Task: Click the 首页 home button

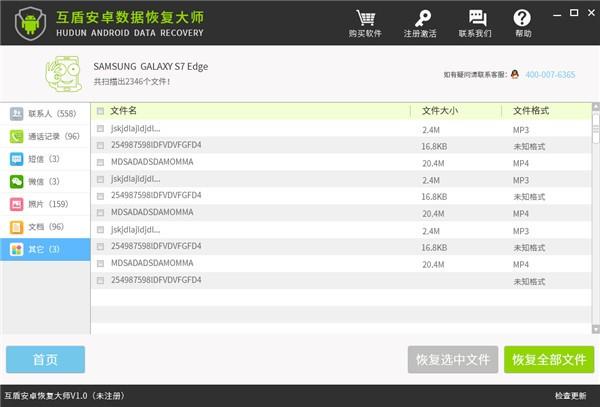Action: click(45, 359)
